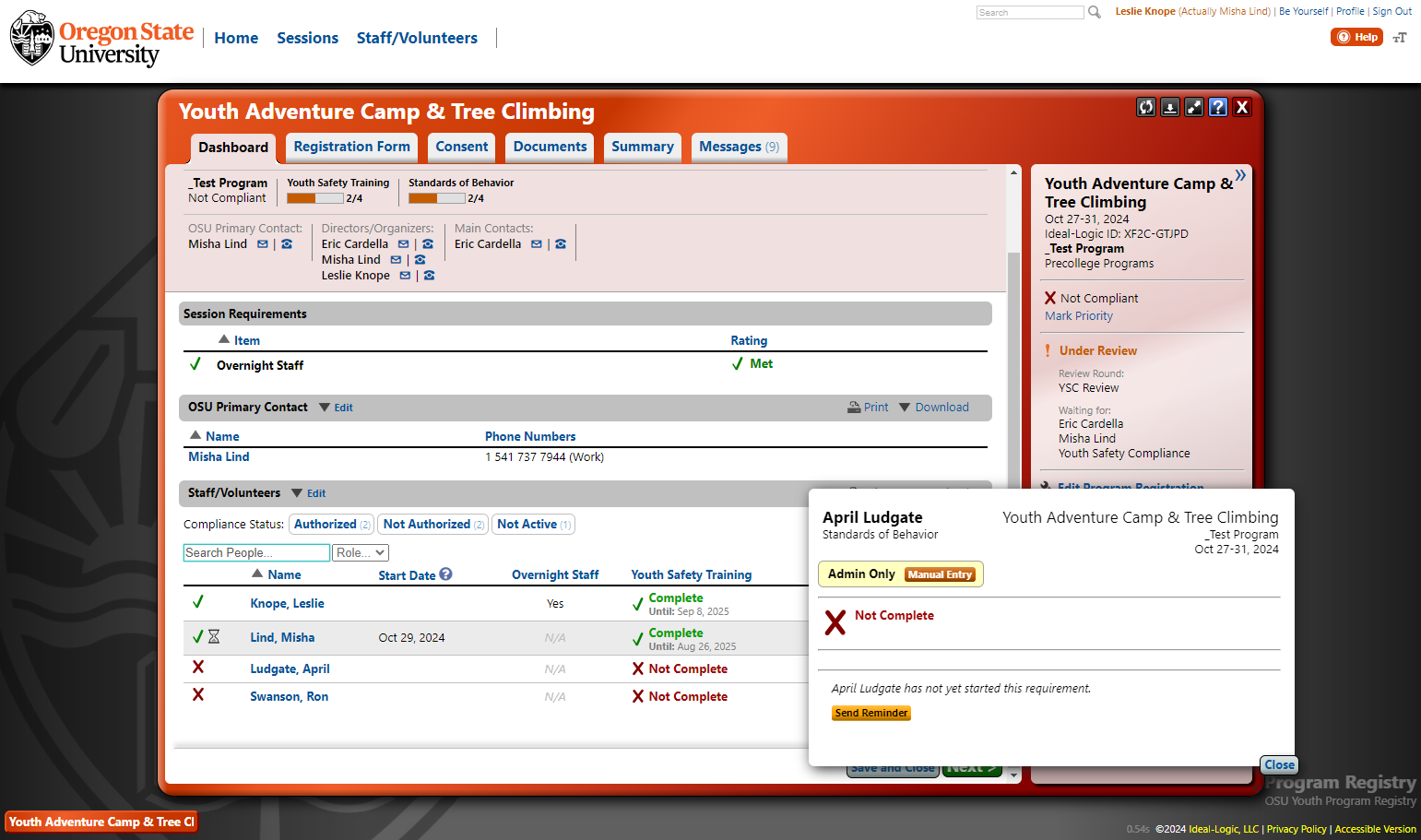The width and height of the screenshot is (1421, 840).
Task: Open the Documents tab
Action: (x=550, y=147)
